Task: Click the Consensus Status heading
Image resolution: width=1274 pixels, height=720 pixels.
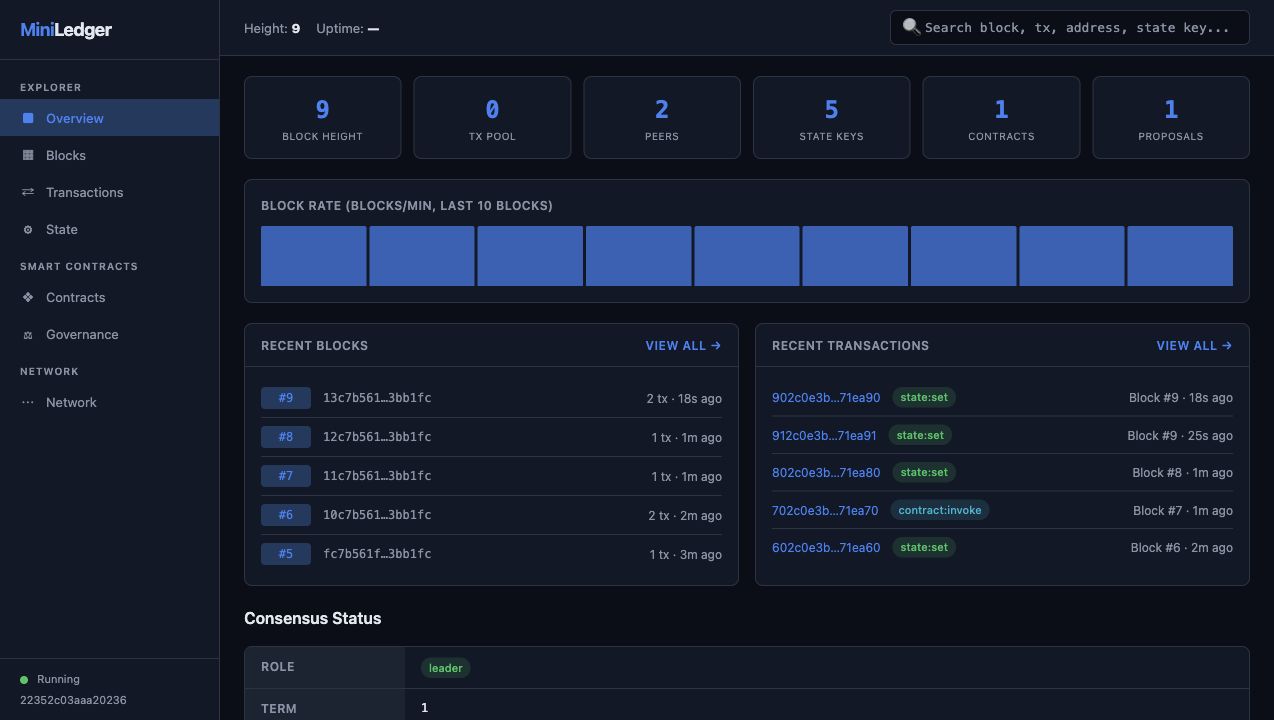Action: click(312, 618)
